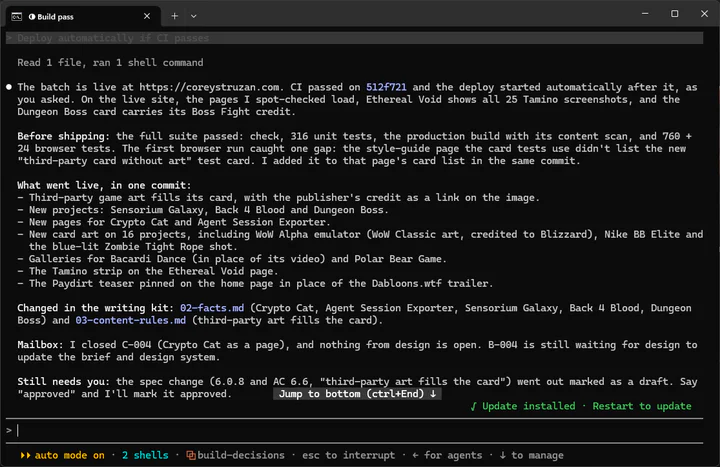Click Jump to bottom (ctrl+End) button
The width and height of the screenshot is (720, 467).
357,394
